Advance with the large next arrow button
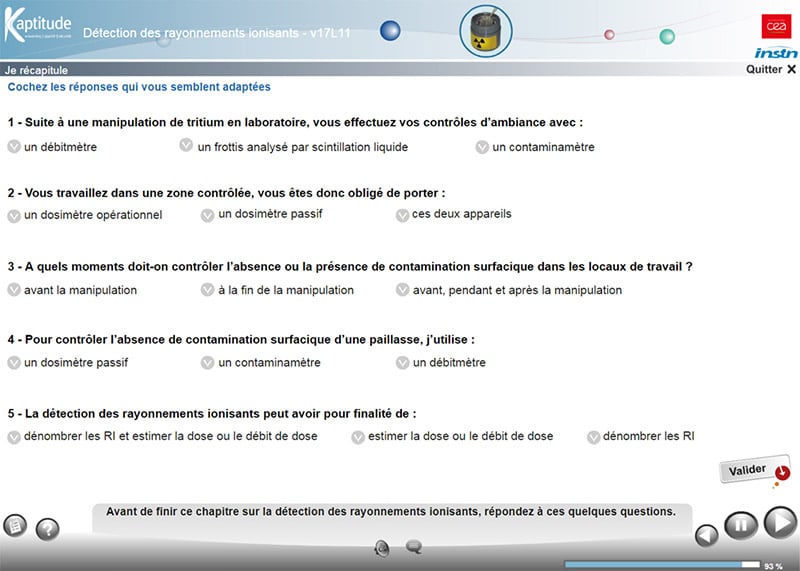 pyautogui.click(x=779, y=522)
